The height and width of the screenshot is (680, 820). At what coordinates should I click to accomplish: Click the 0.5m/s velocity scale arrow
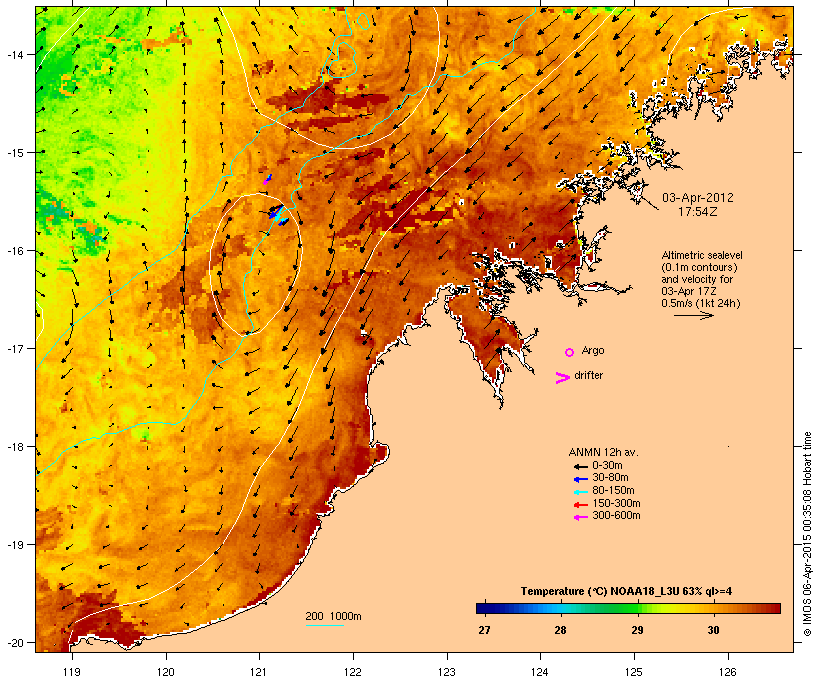coord(694,315)
